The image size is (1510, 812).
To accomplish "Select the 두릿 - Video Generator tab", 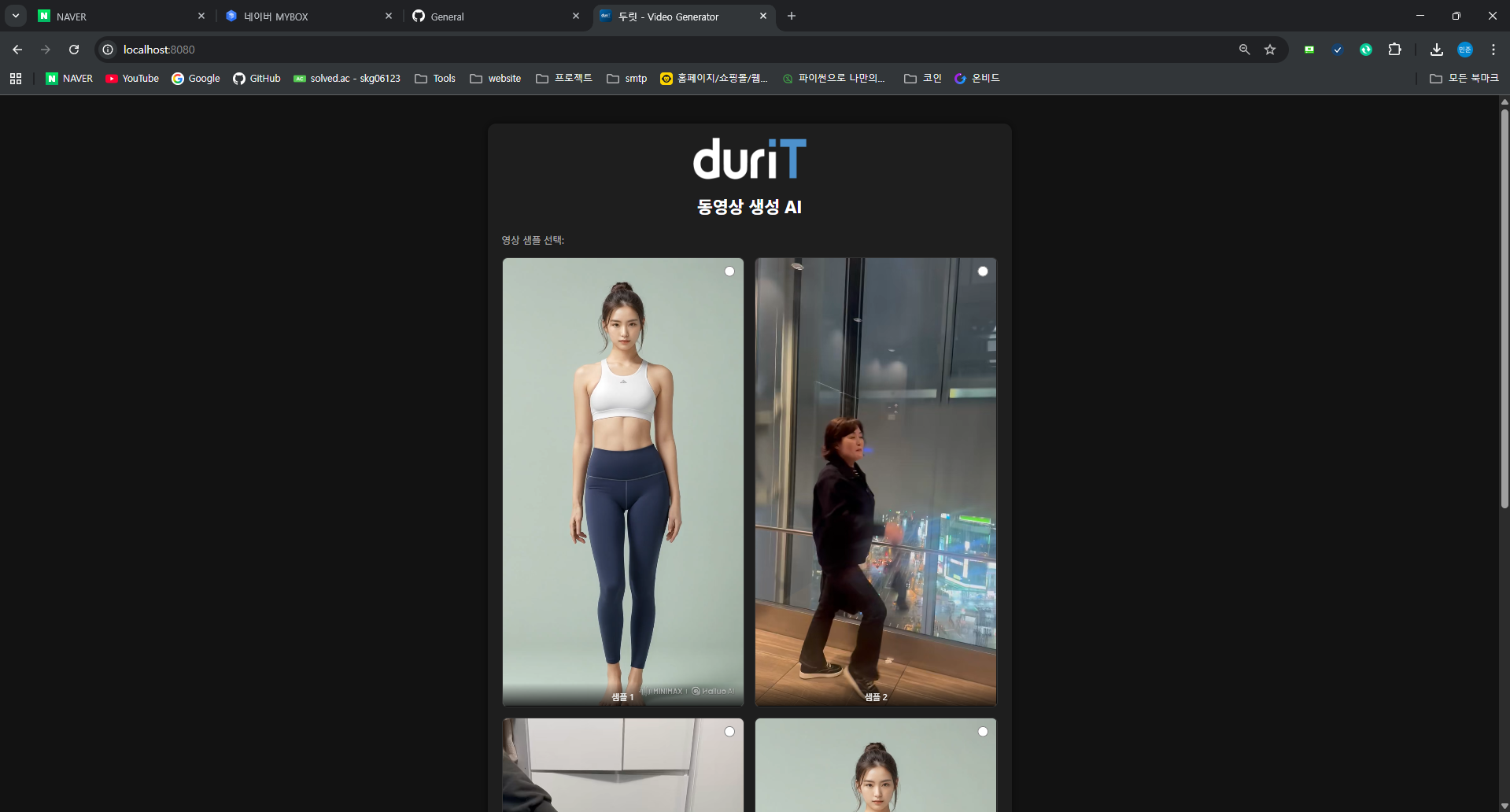I will click(x=684, y=16).
